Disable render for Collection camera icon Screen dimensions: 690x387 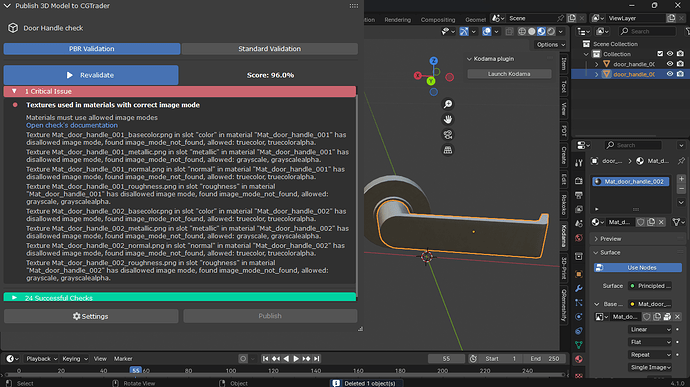pos(680,54)
